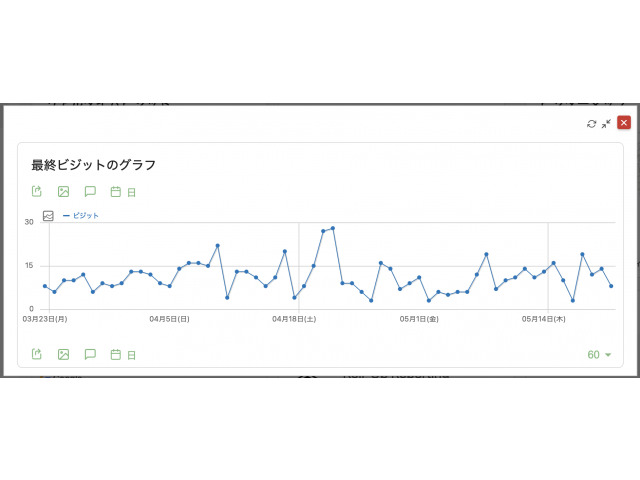Click the metrics picker icon beside legend
640x480 pixels.
[x=48, y=216]
